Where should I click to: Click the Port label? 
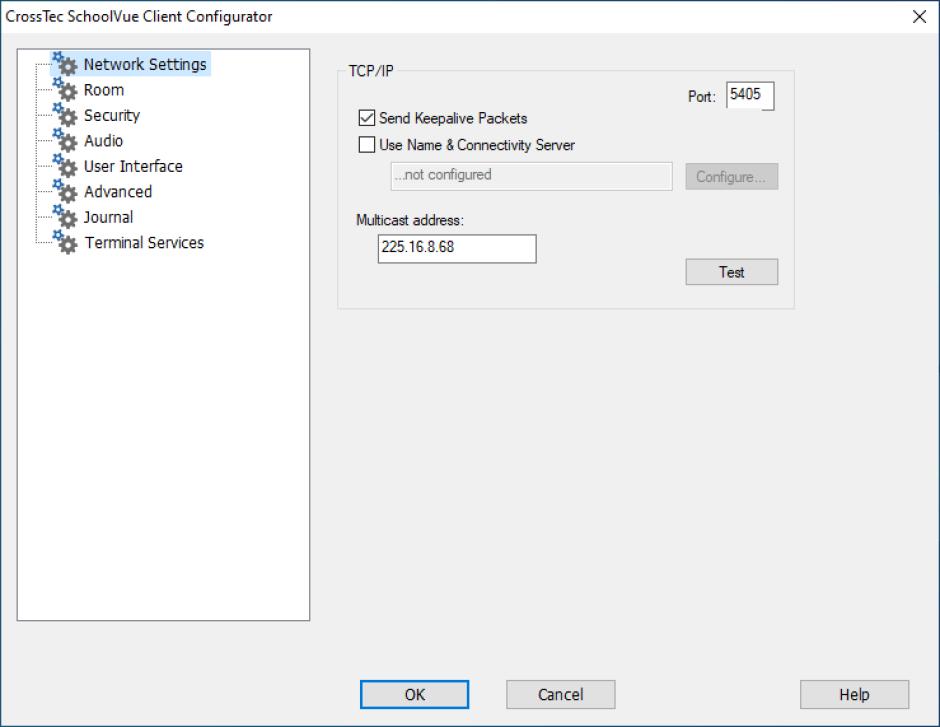701,96
